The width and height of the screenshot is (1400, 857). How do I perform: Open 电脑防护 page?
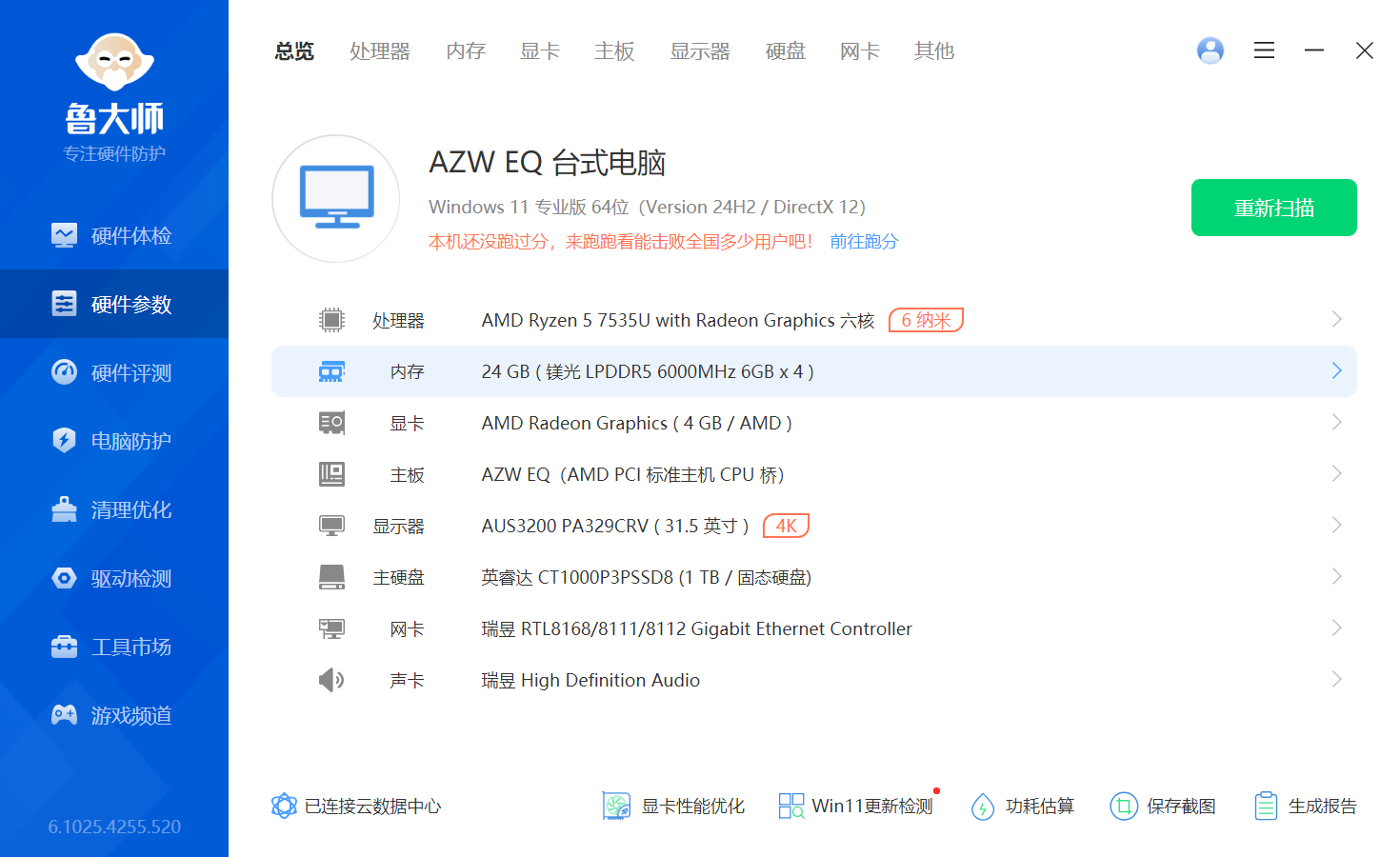tap(114, 441)
